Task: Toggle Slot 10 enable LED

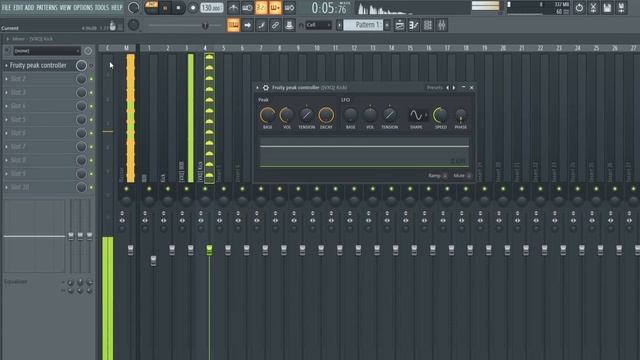Action: (91, 187)
